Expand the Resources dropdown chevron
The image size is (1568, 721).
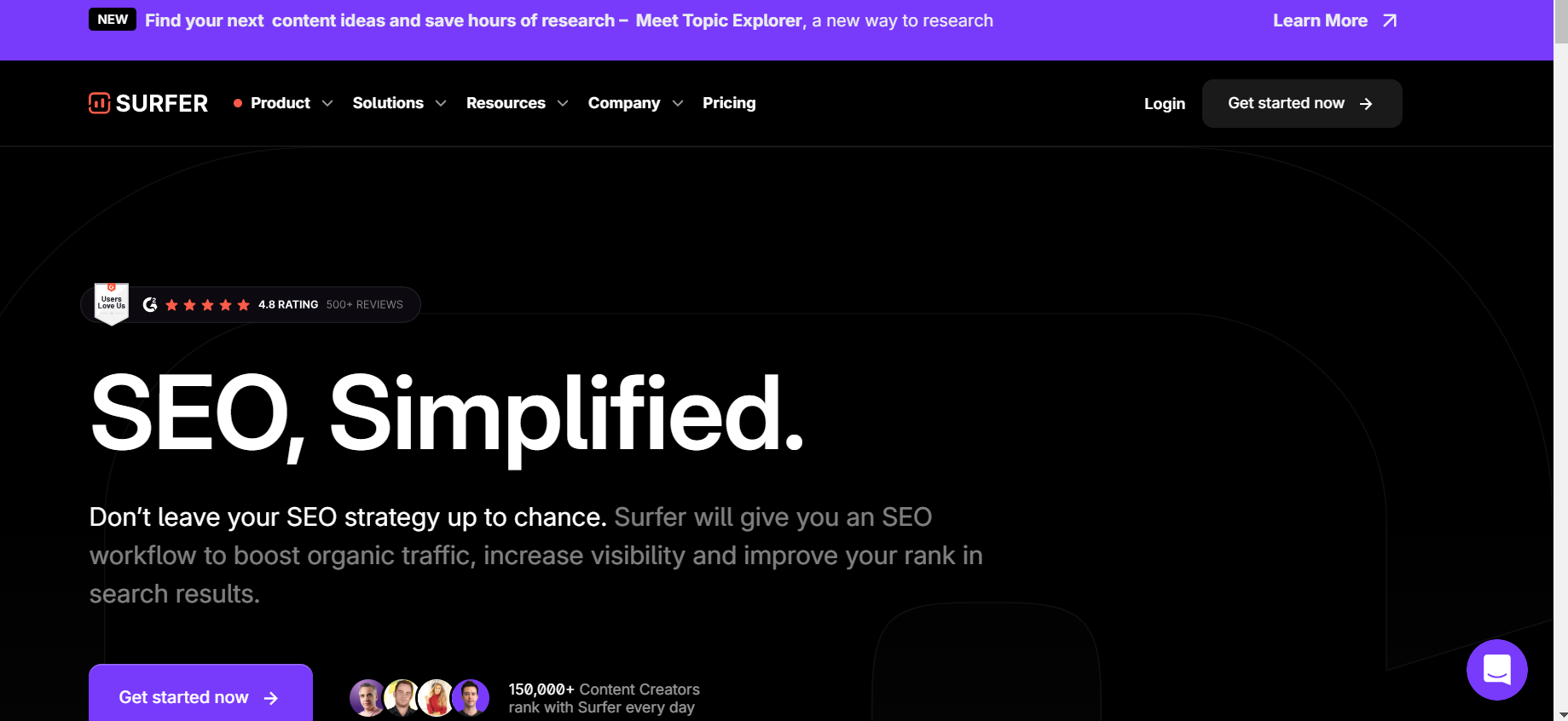563,103
